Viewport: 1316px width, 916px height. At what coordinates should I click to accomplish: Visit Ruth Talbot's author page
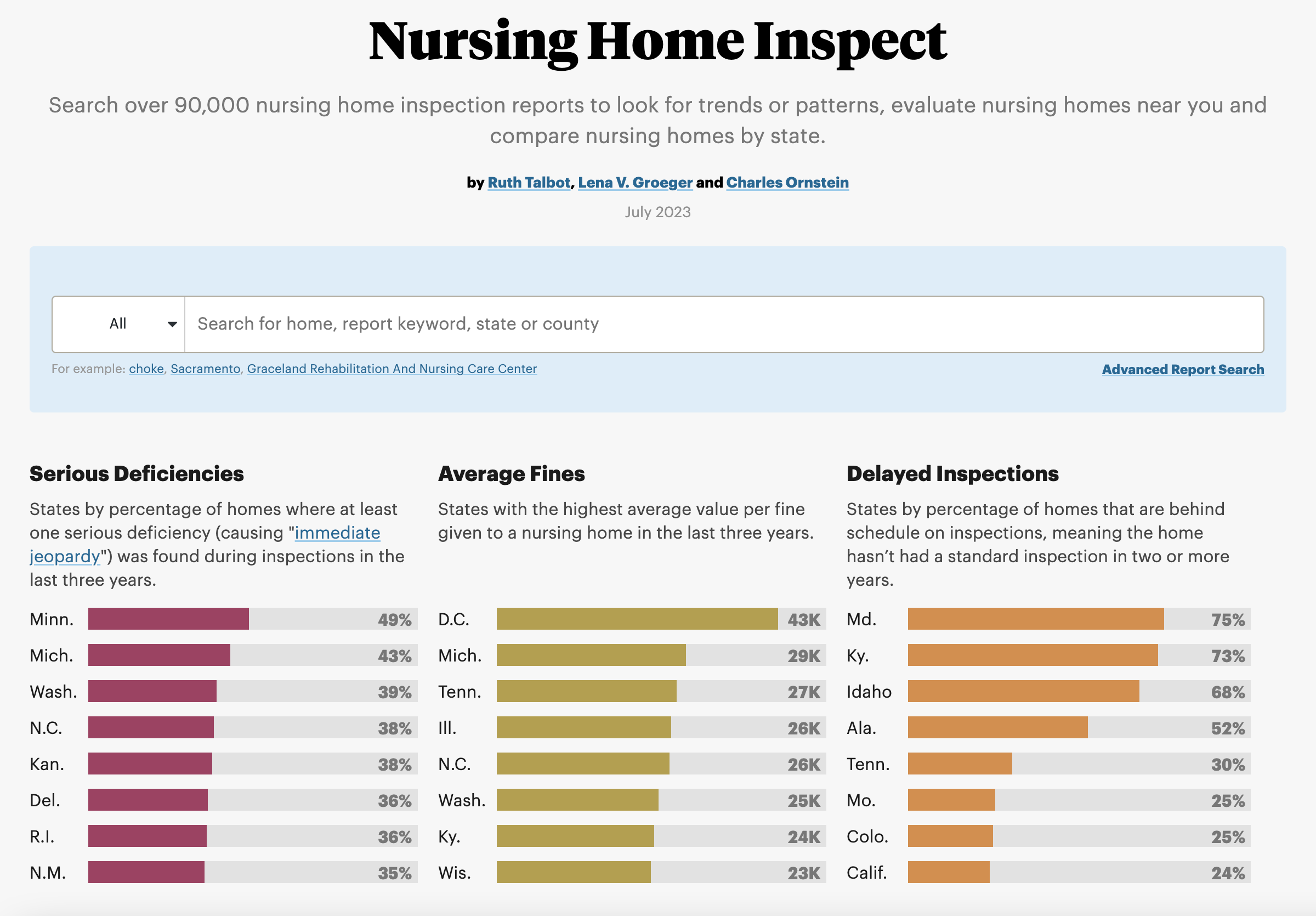pyautogui.click(x=529, y=182)
